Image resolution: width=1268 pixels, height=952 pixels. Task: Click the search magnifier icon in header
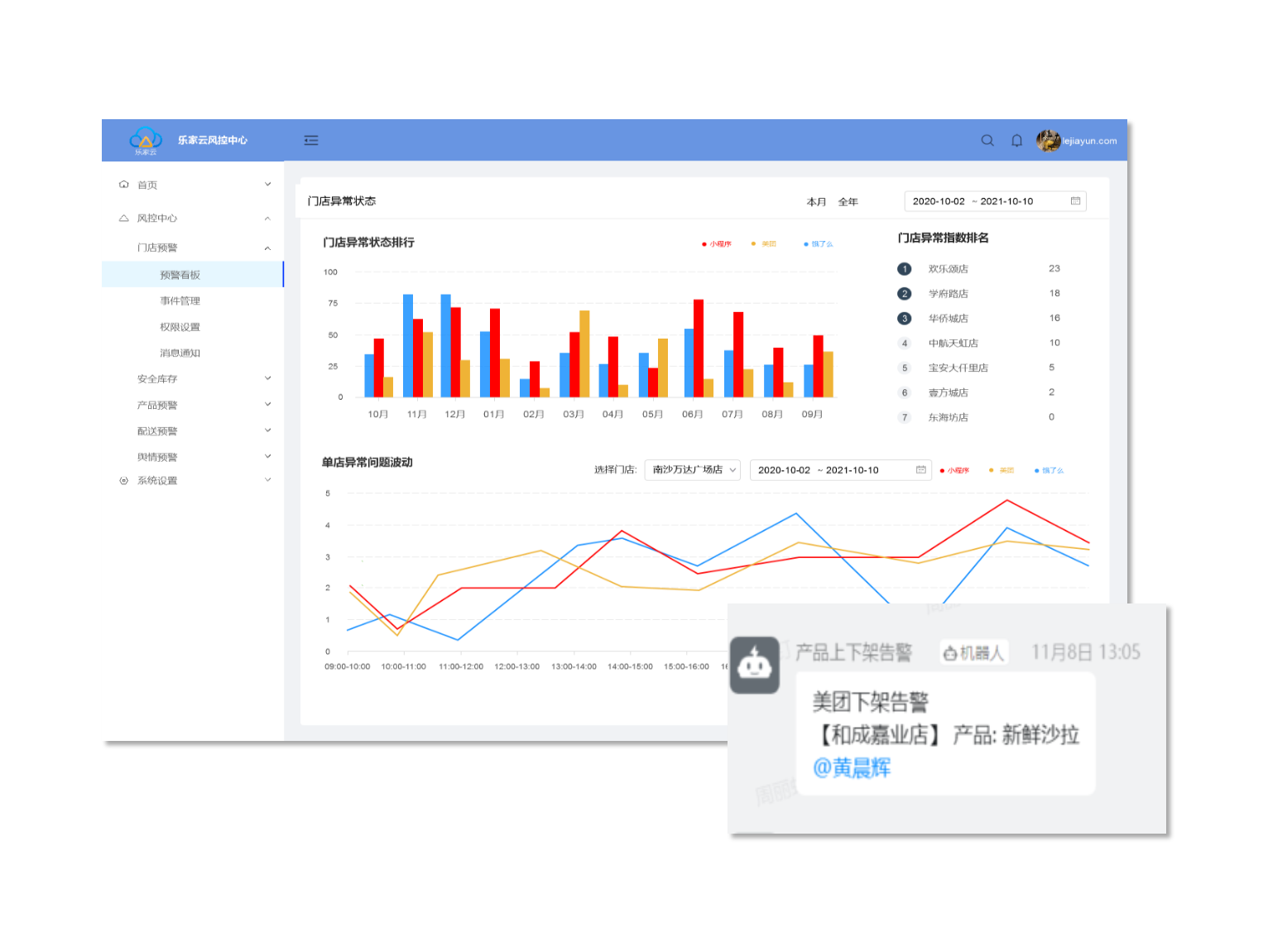987,141
